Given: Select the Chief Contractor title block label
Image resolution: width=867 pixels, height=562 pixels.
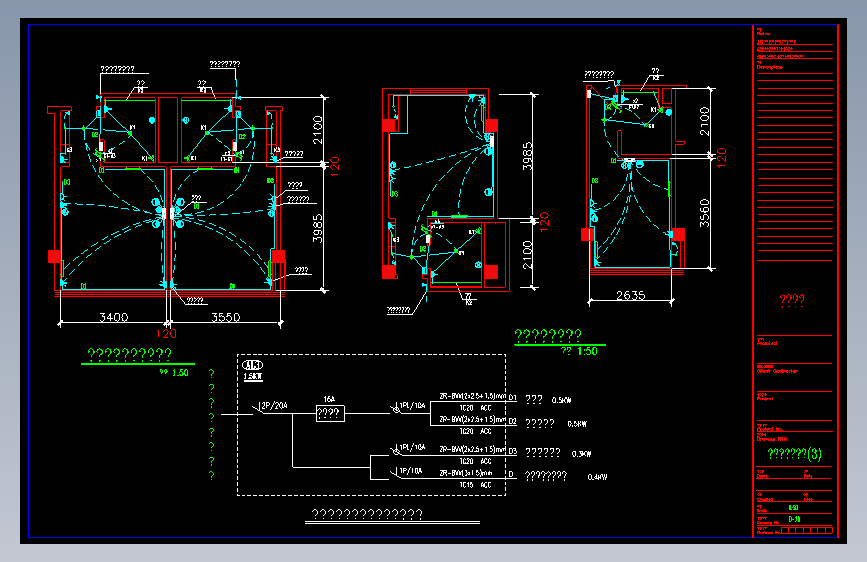Looking at the screenshot, I should [777, 371].
